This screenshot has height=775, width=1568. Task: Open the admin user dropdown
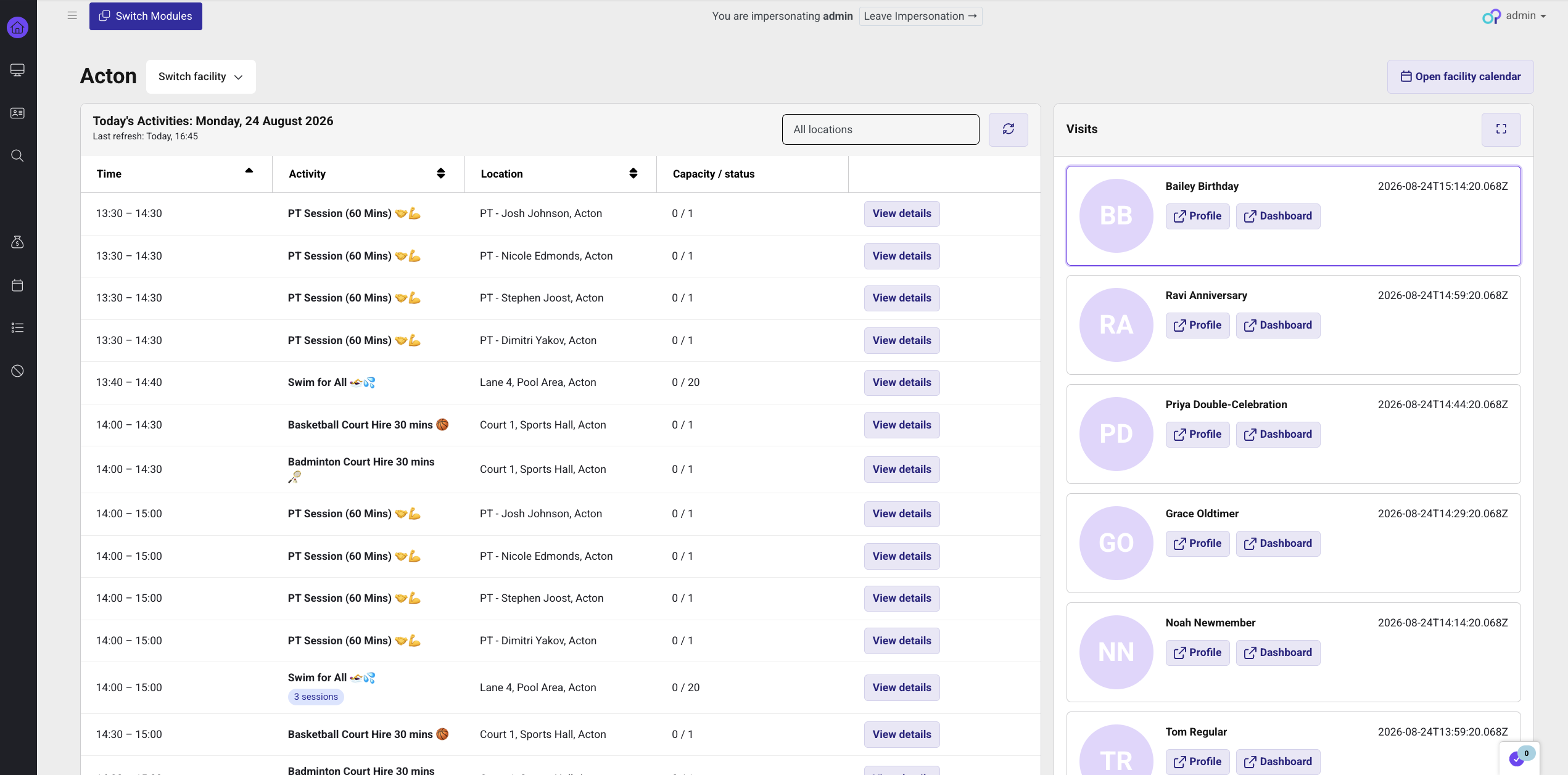tap(1514, 16)
